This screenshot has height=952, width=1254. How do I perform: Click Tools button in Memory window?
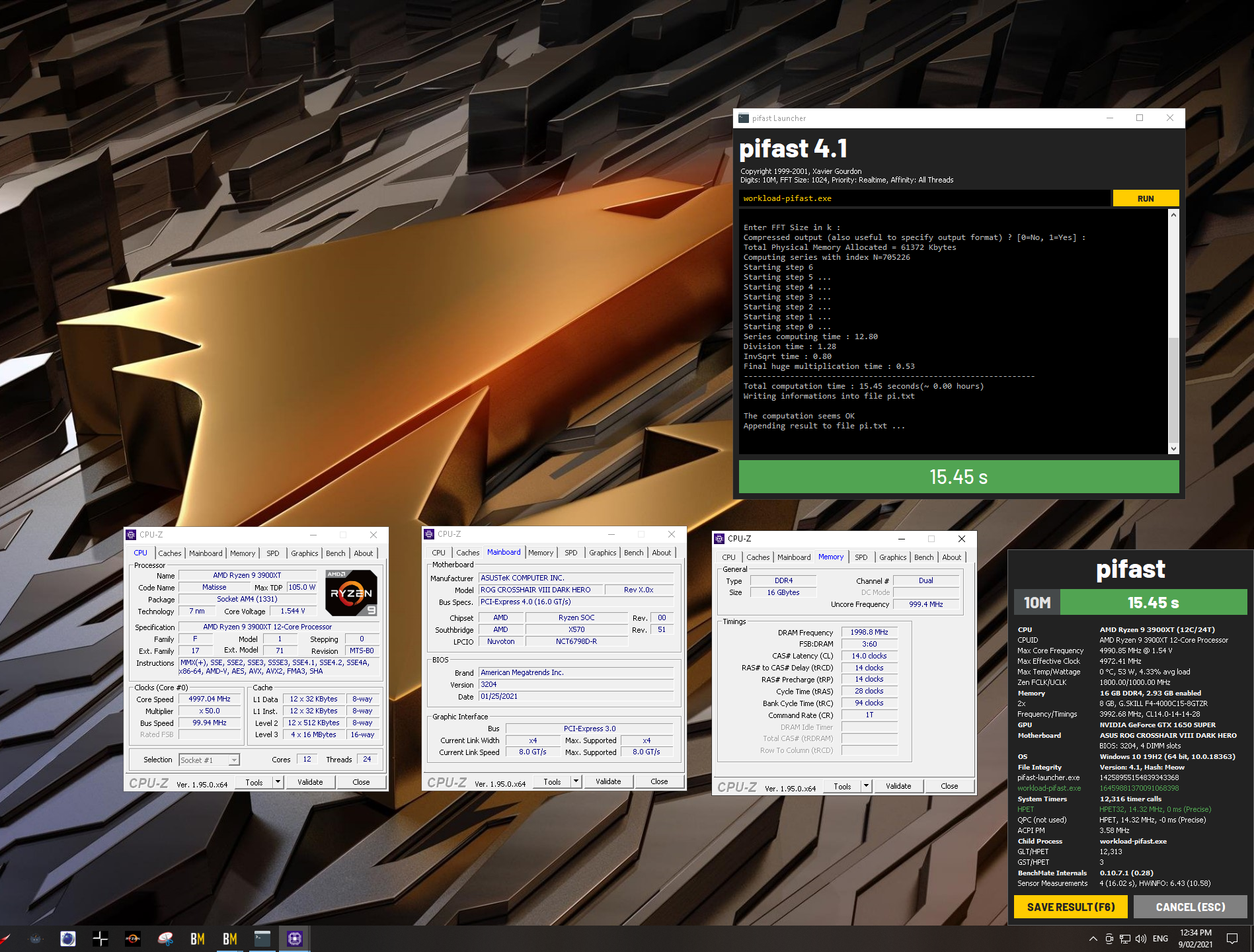(x=843, y=786)
